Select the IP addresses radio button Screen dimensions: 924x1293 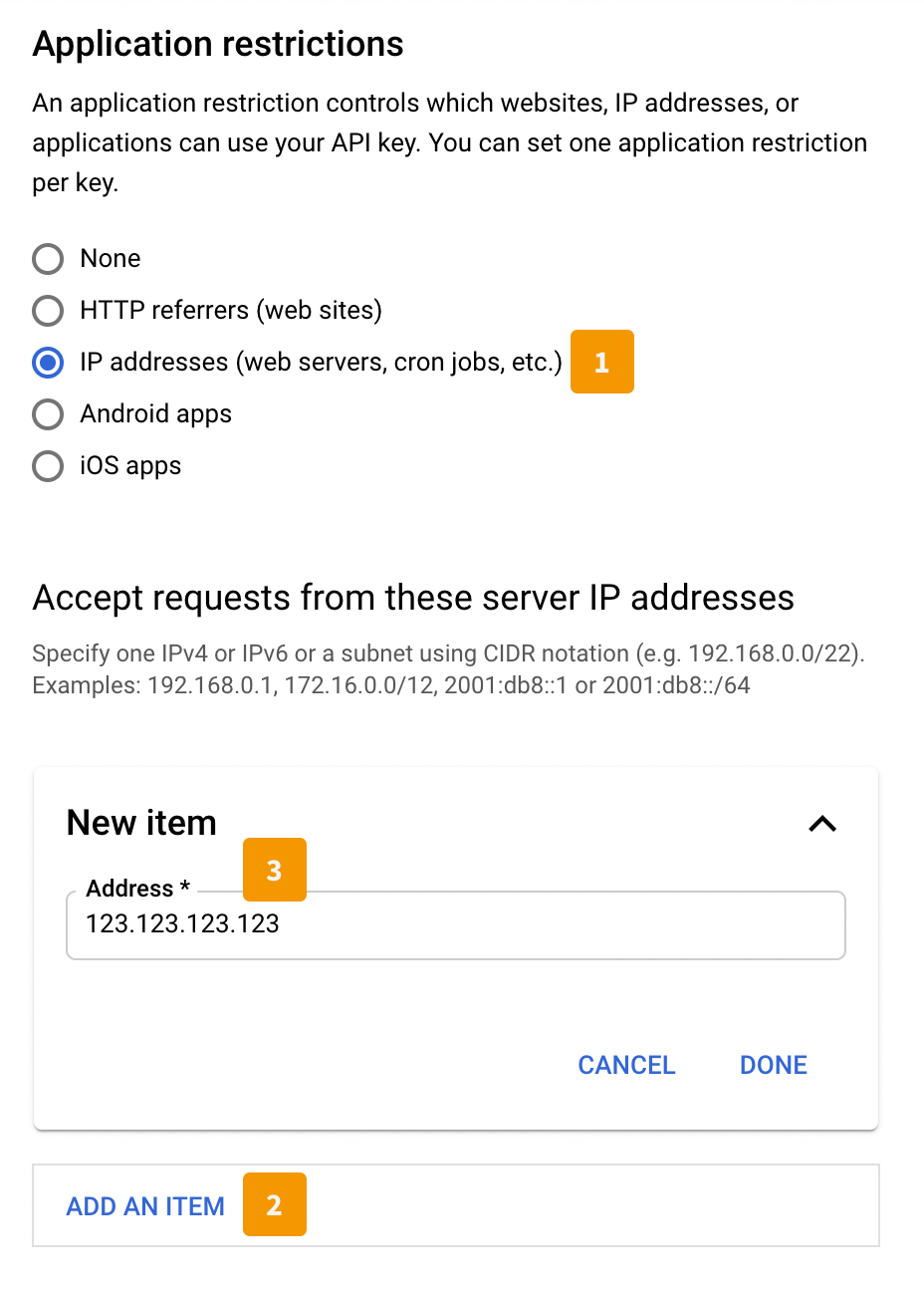click(x=48, y=363)
